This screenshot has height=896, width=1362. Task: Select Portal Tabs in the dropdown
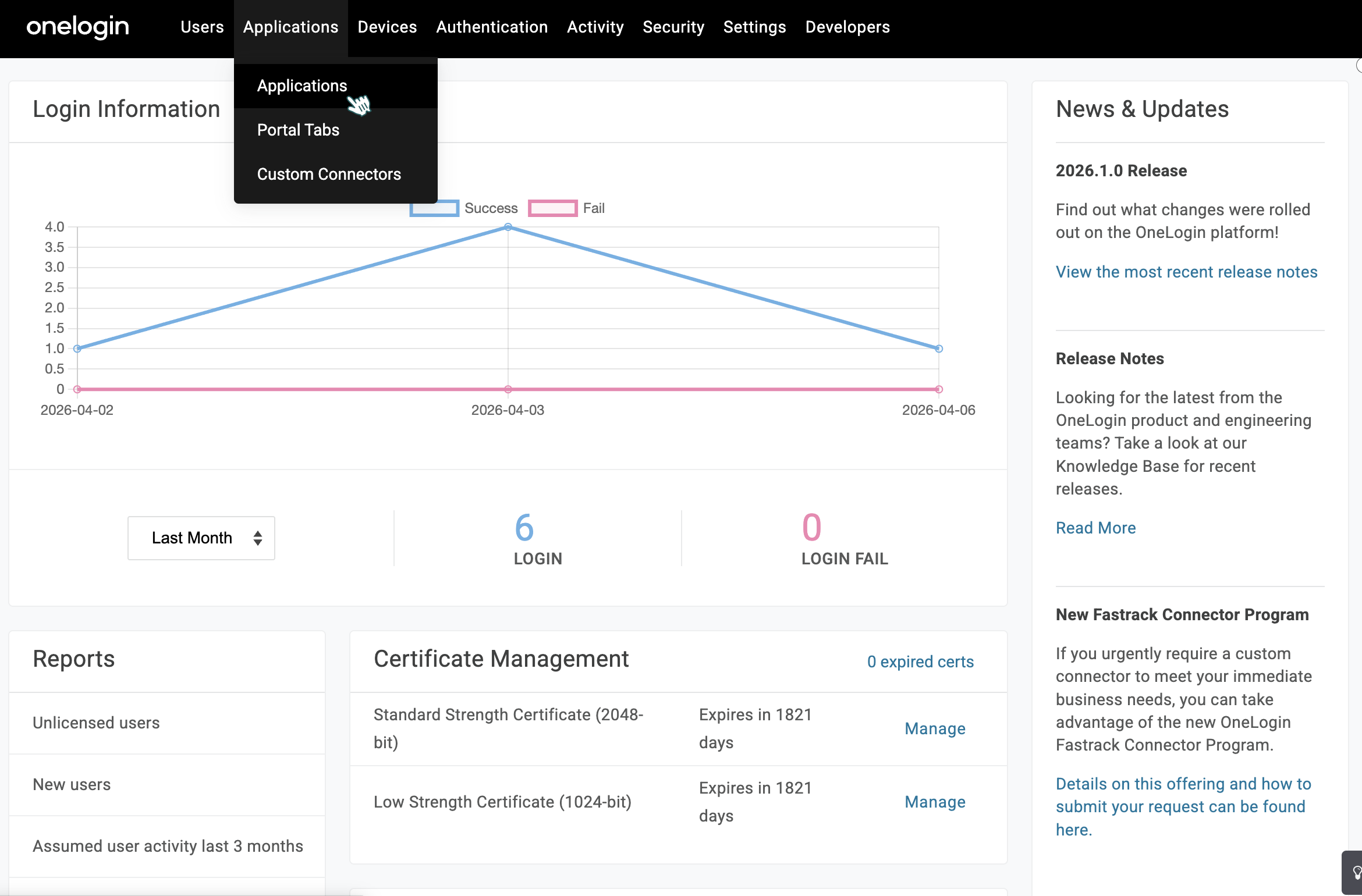335,130
